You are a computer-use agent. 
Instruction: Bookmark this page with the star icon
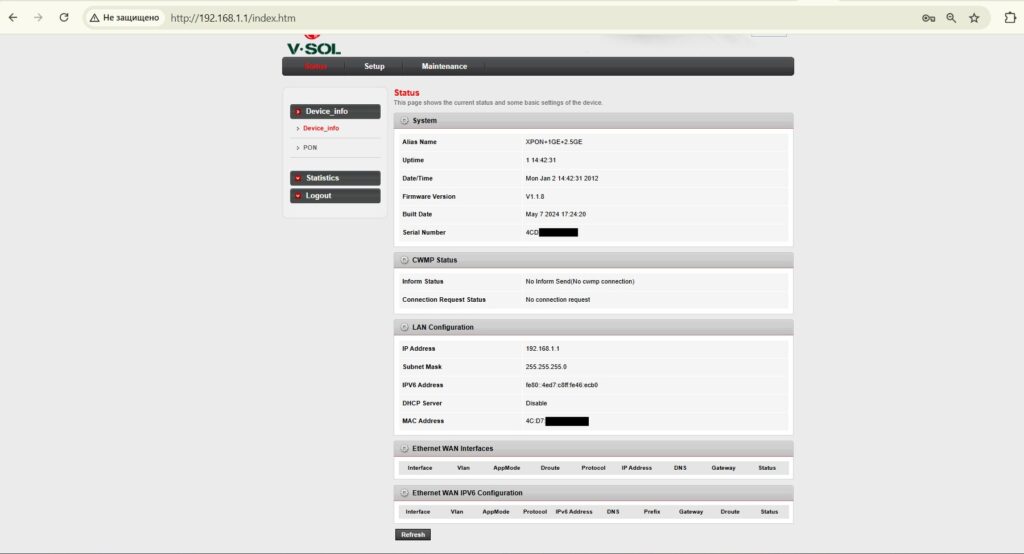[x=974, y=18]
